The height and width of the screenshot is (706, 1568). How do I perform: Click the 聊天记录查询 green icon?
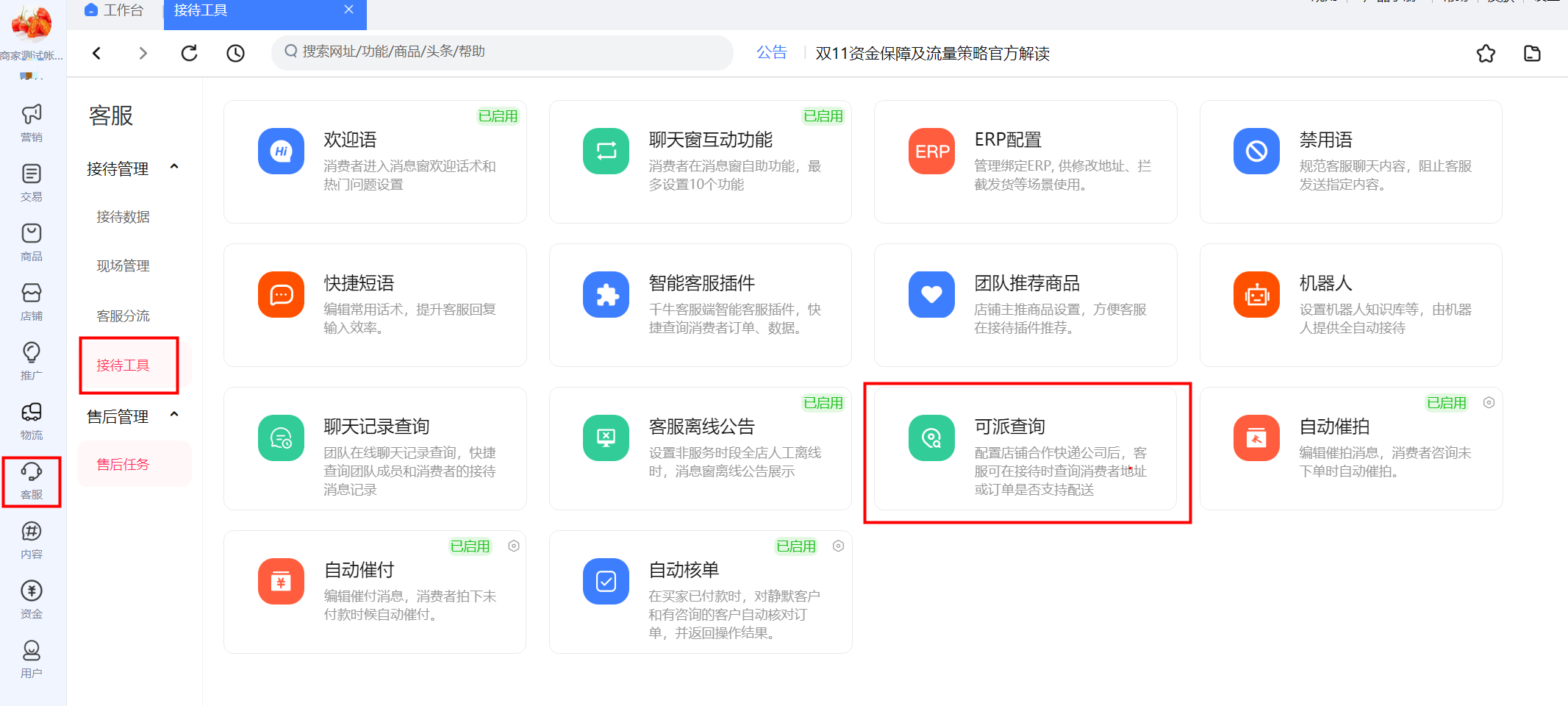click(281, 438)
